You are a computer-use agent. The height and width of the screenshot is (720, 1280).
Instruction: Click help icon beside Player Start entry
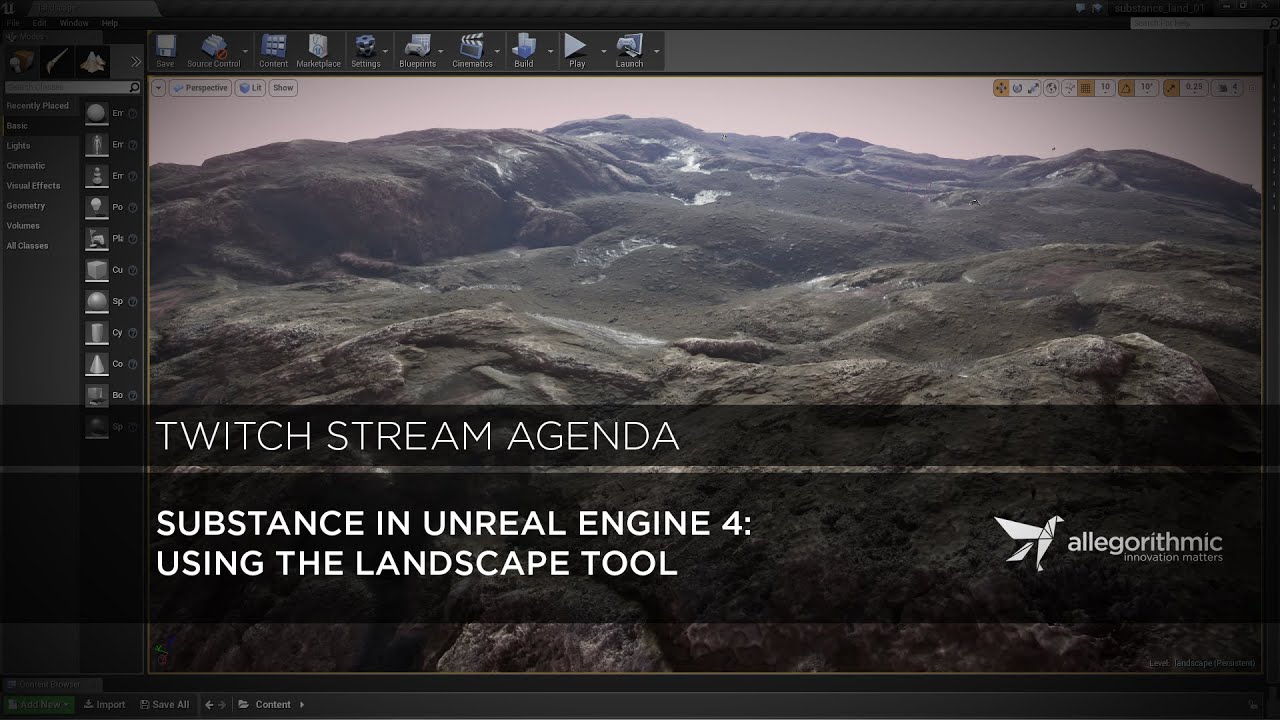point(132,239)
